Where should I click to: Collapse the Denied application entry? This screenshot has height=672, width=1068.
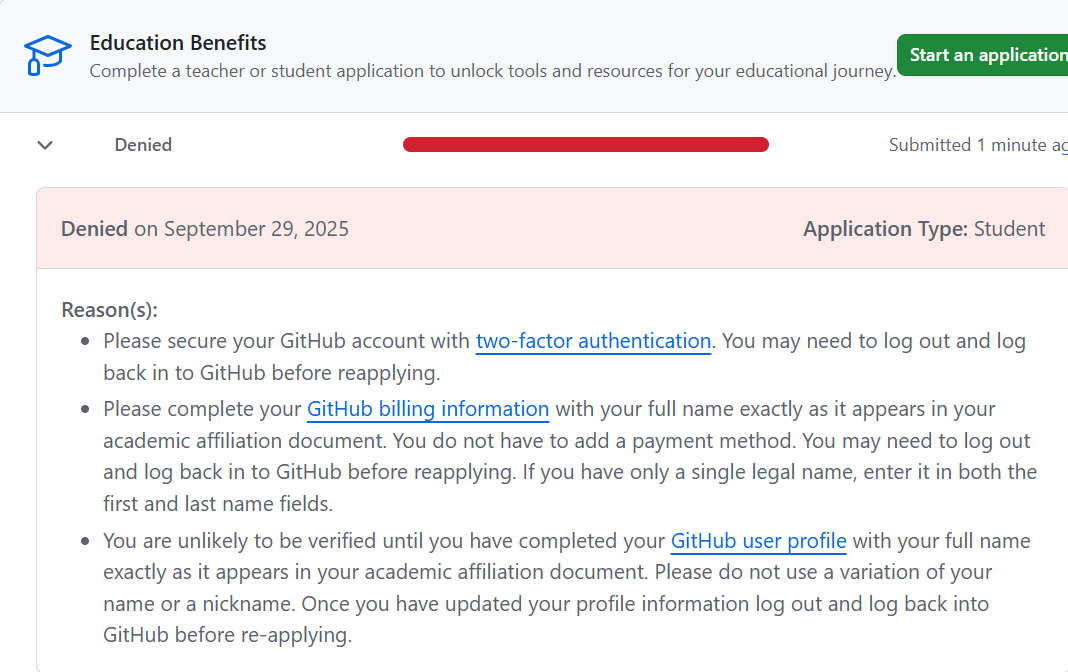click(44, 145)
